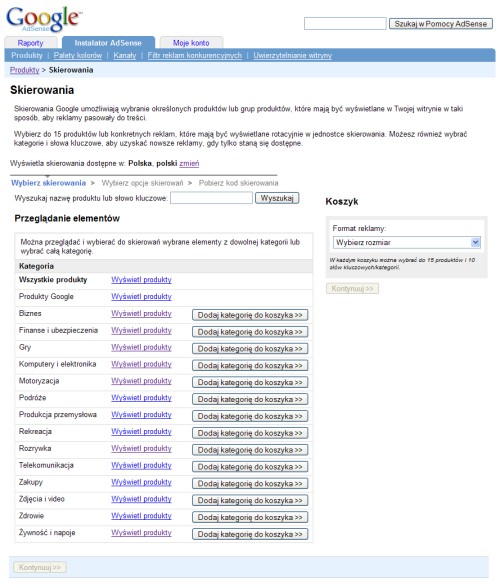500x588 pixels.
Task: Click the Pobierz kod skierowania step
Action: pos(239,183)
